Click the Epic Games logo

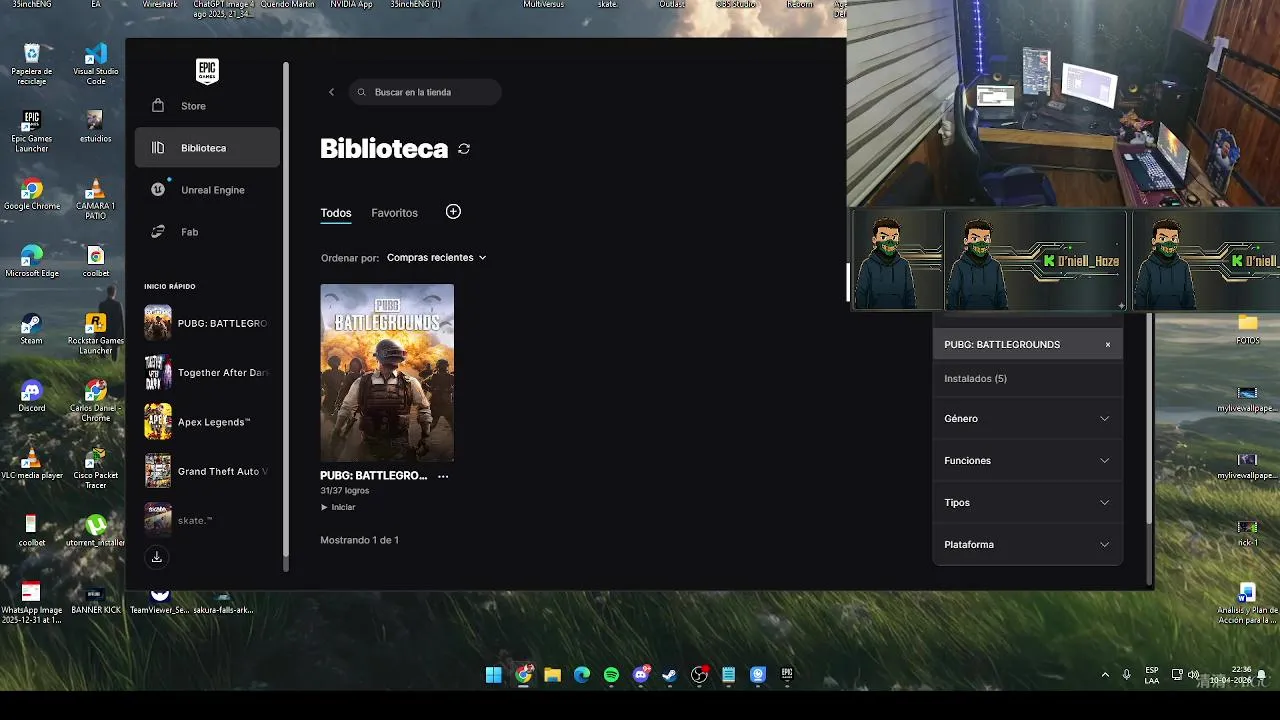[x=207, y=71]
